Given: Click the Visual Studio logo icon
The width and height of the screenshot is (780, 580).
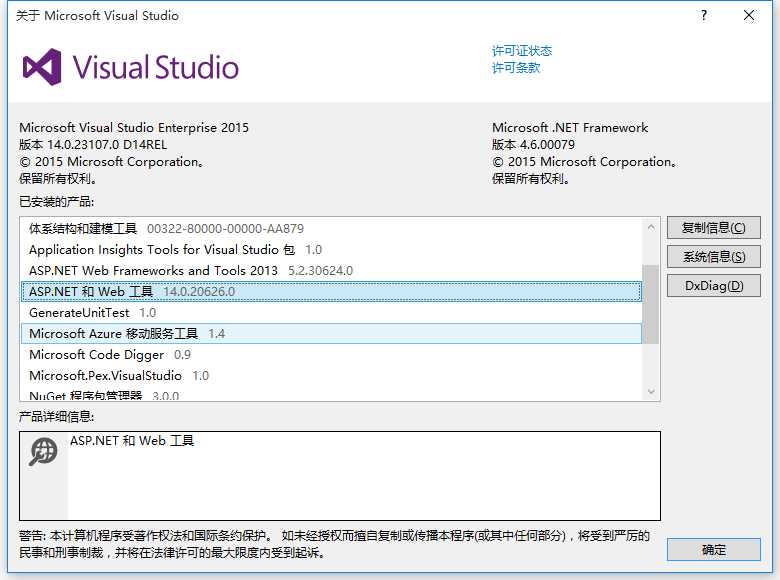Looking at the screenshot, I should coord(42,67).
